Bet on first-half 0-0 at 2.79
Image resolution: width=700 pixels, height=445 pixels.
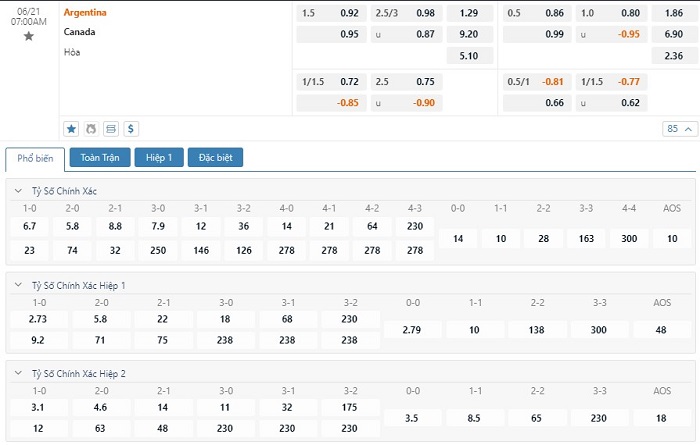412,330
